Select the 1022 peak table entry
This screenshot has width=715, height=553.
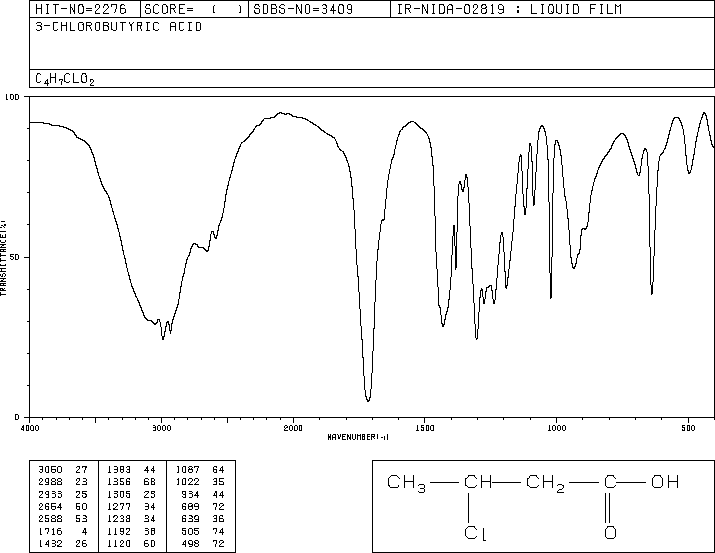pos(187,482)
